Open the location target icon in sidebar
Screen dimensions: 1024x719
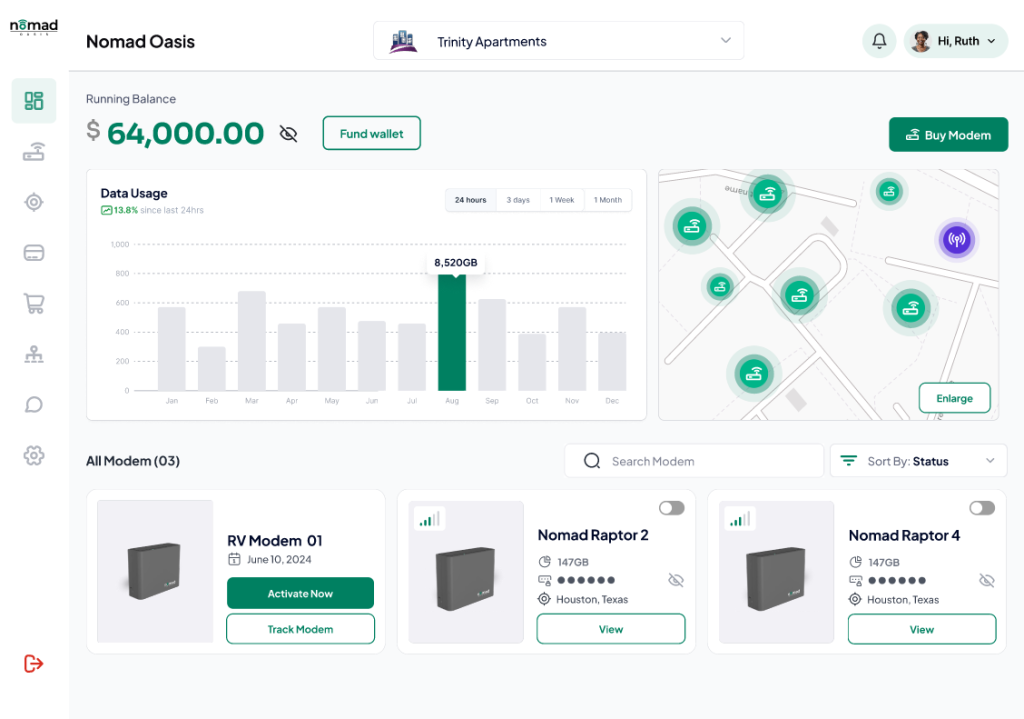34,202
